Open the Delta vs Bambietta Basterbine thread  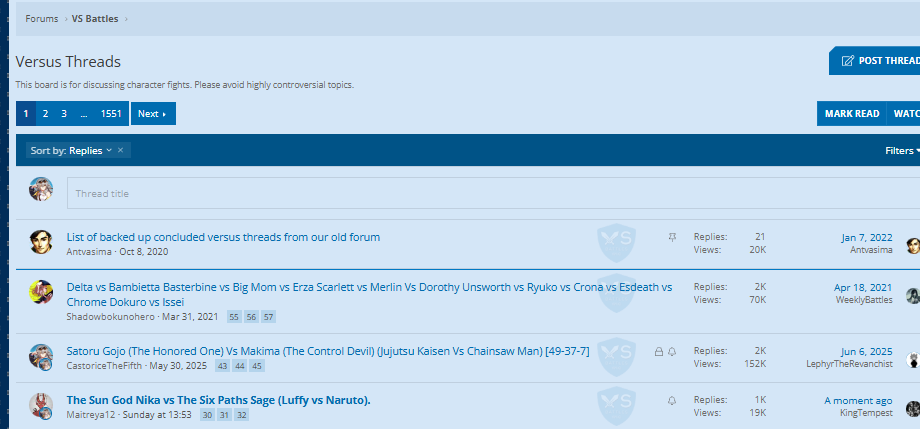(370, 295)
